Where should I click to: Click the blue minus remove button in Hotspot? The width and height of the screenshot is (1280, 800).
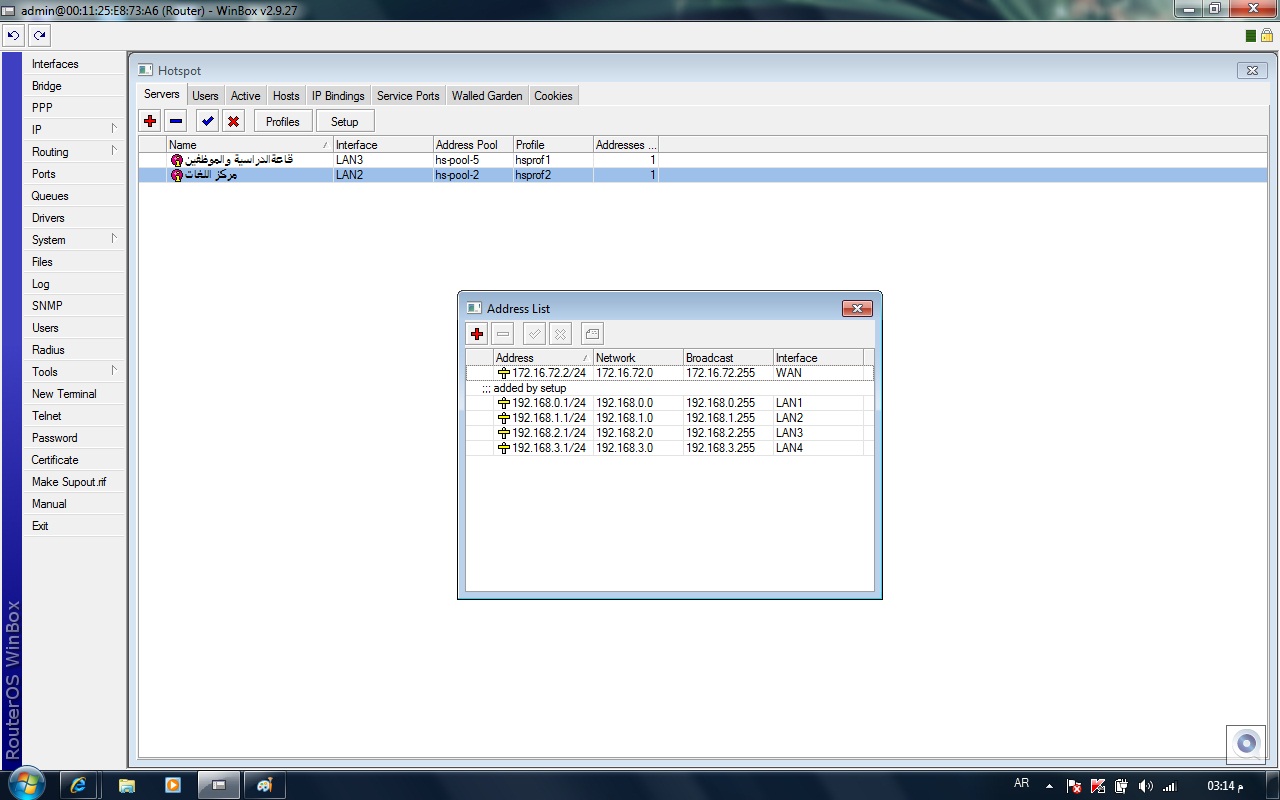(176, 121)
